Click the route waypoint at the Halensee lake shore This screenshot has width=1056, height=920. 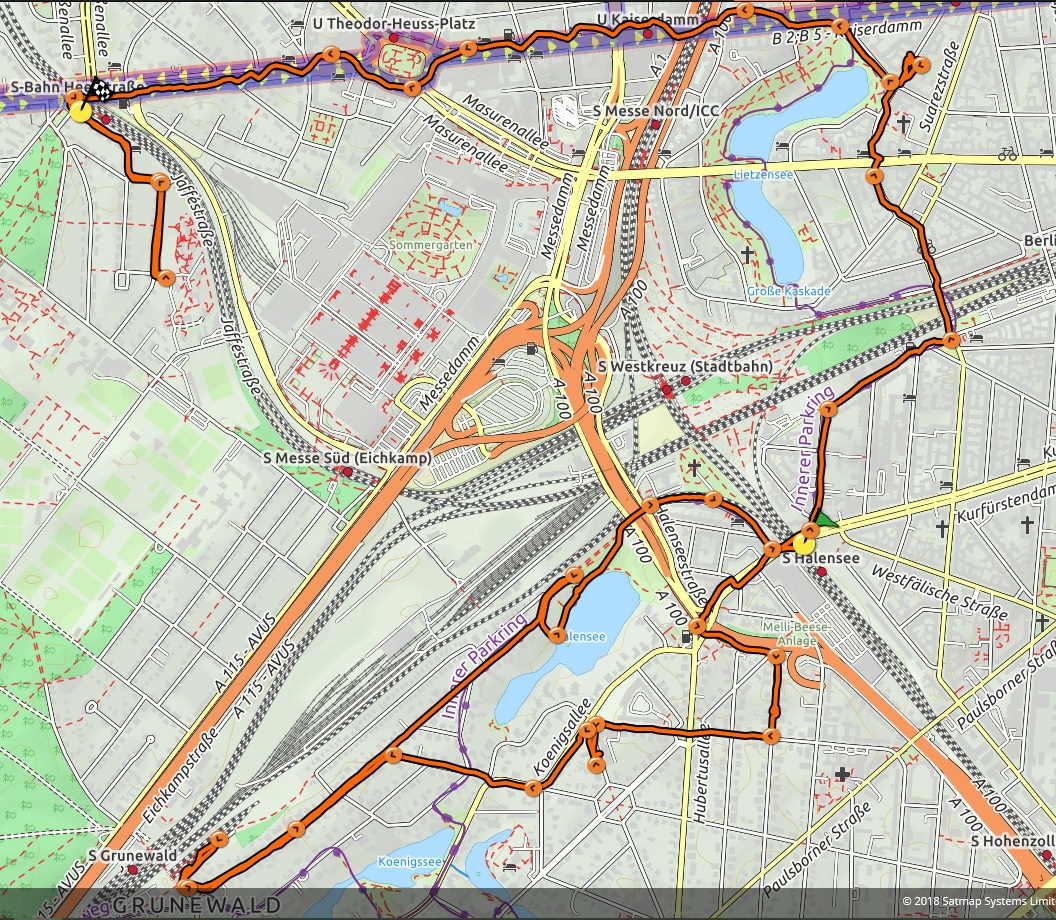(x=554, y=634)
